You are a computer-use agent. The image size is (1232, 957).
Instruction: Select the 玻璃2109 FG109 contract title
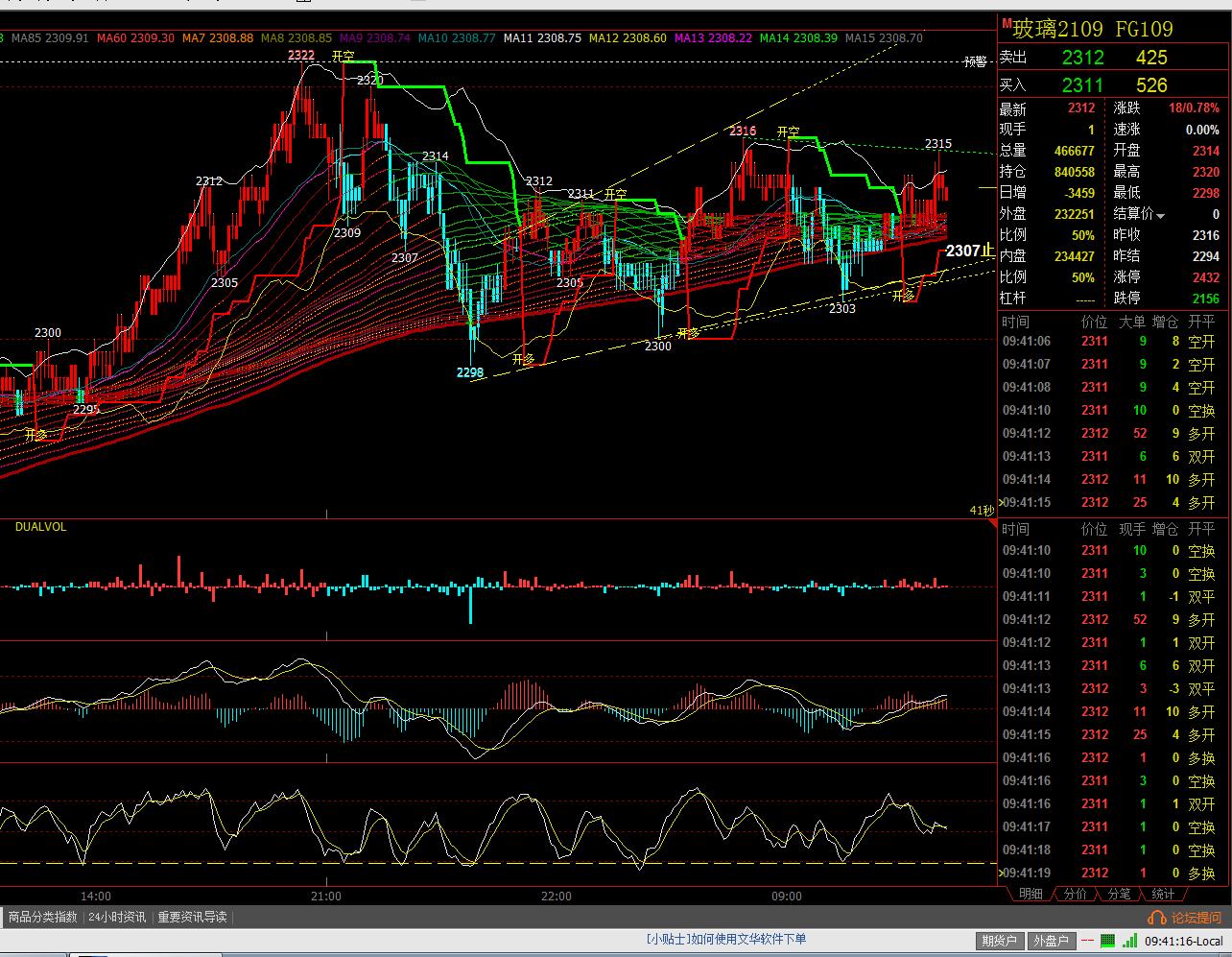1094,29
